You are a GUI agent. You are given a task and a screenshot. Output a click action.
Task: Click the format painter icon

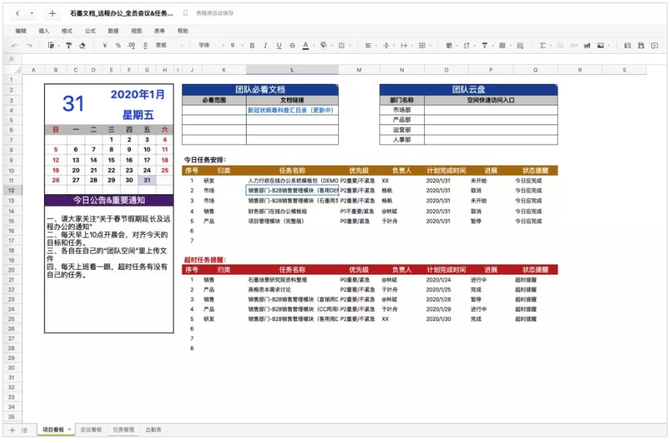click(x=52, y=45)
